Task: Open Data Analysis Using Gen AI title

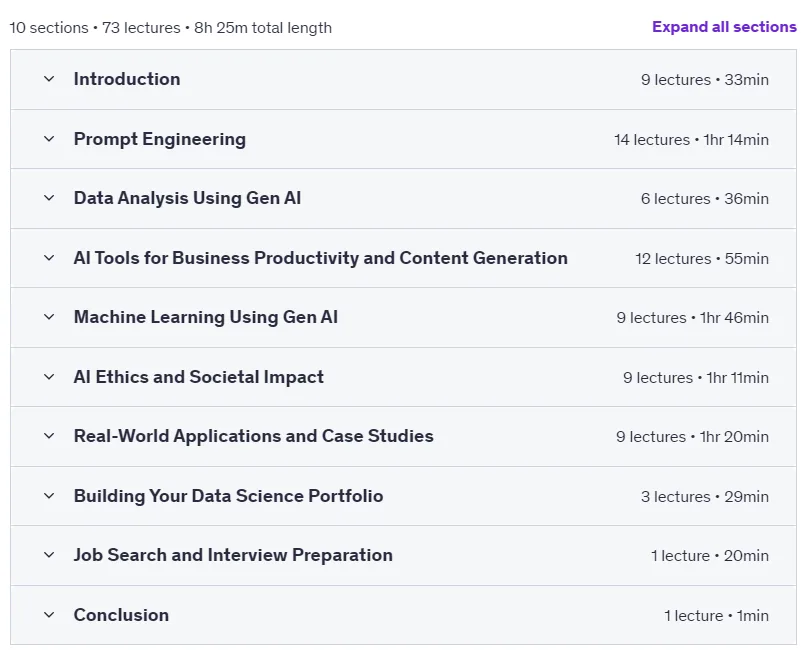Action: pyautogui.click(x=187, y=198)
